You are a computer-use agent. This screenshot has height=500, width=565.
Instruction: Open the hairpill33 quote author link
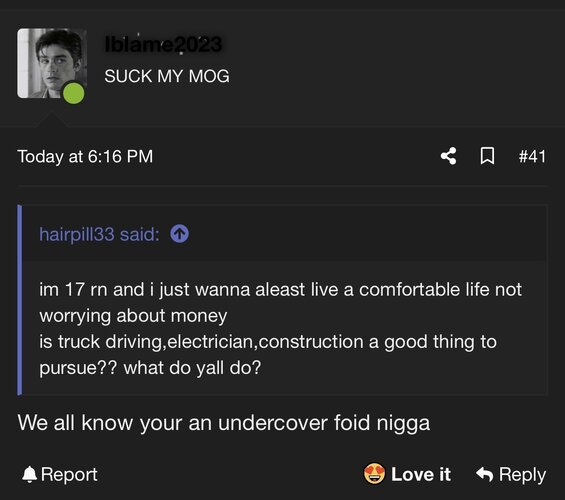click(77, 234)
